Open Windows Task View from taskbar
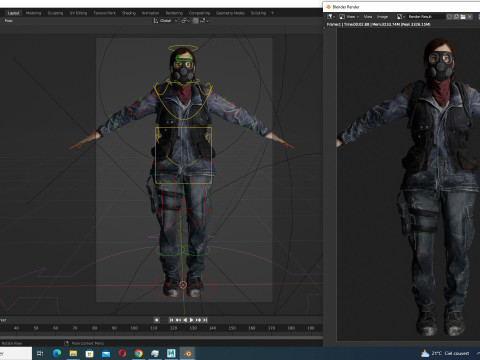Screen dimensions: 480x360 pos(40,353)
